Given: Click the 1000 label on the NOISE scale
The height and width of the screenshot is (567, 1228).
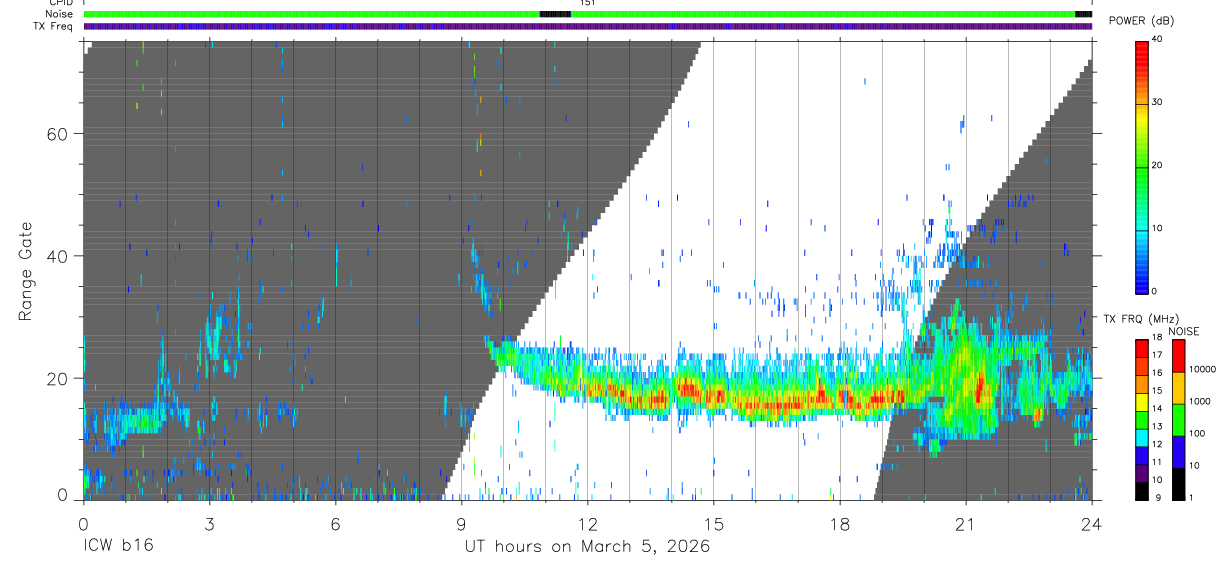Looking at the screenshot, I should (x=1199, y=401).
